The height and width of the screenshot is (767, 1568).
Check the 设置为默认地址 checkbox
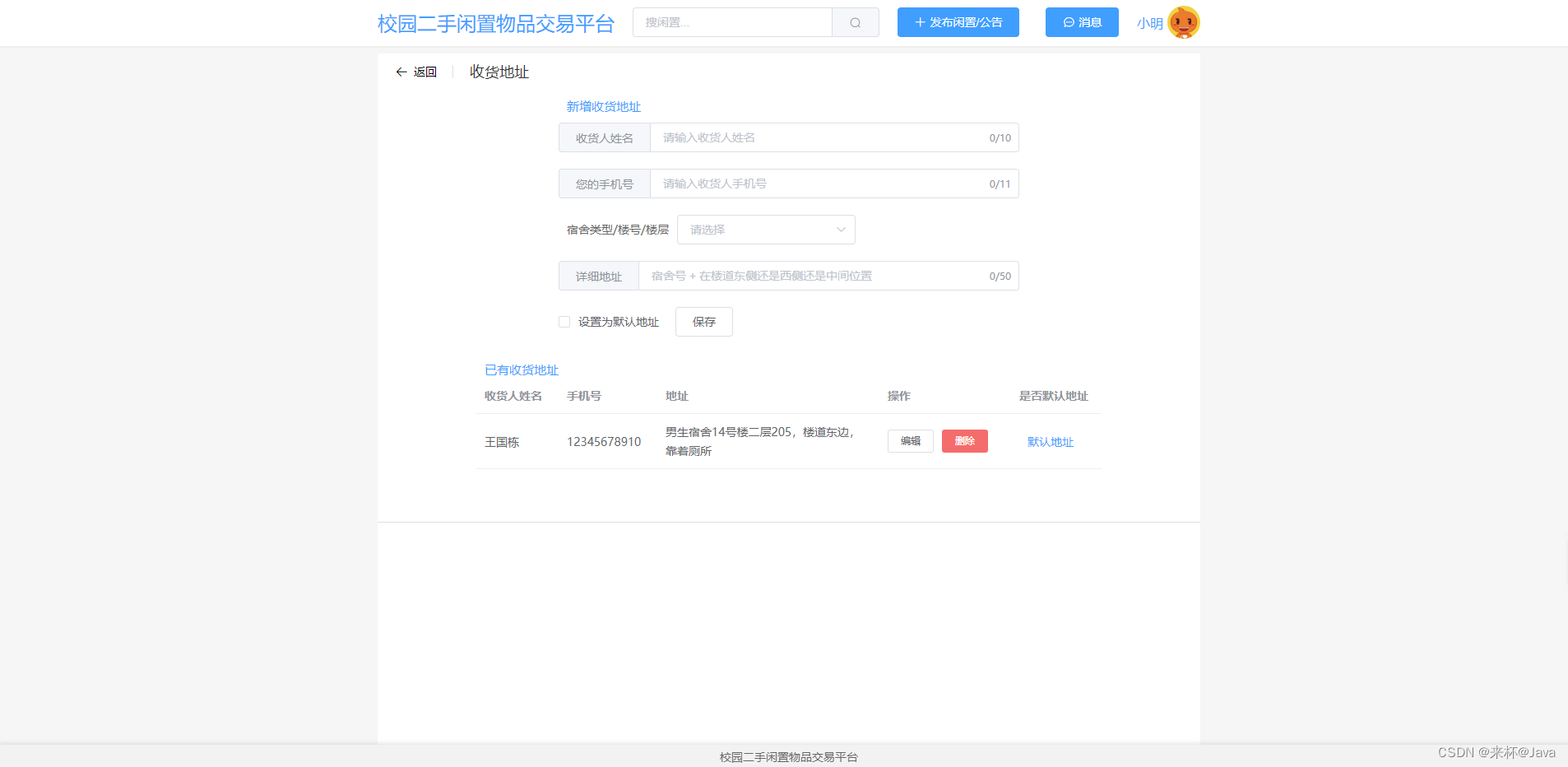pyautogui.click(x=564, y=322)
